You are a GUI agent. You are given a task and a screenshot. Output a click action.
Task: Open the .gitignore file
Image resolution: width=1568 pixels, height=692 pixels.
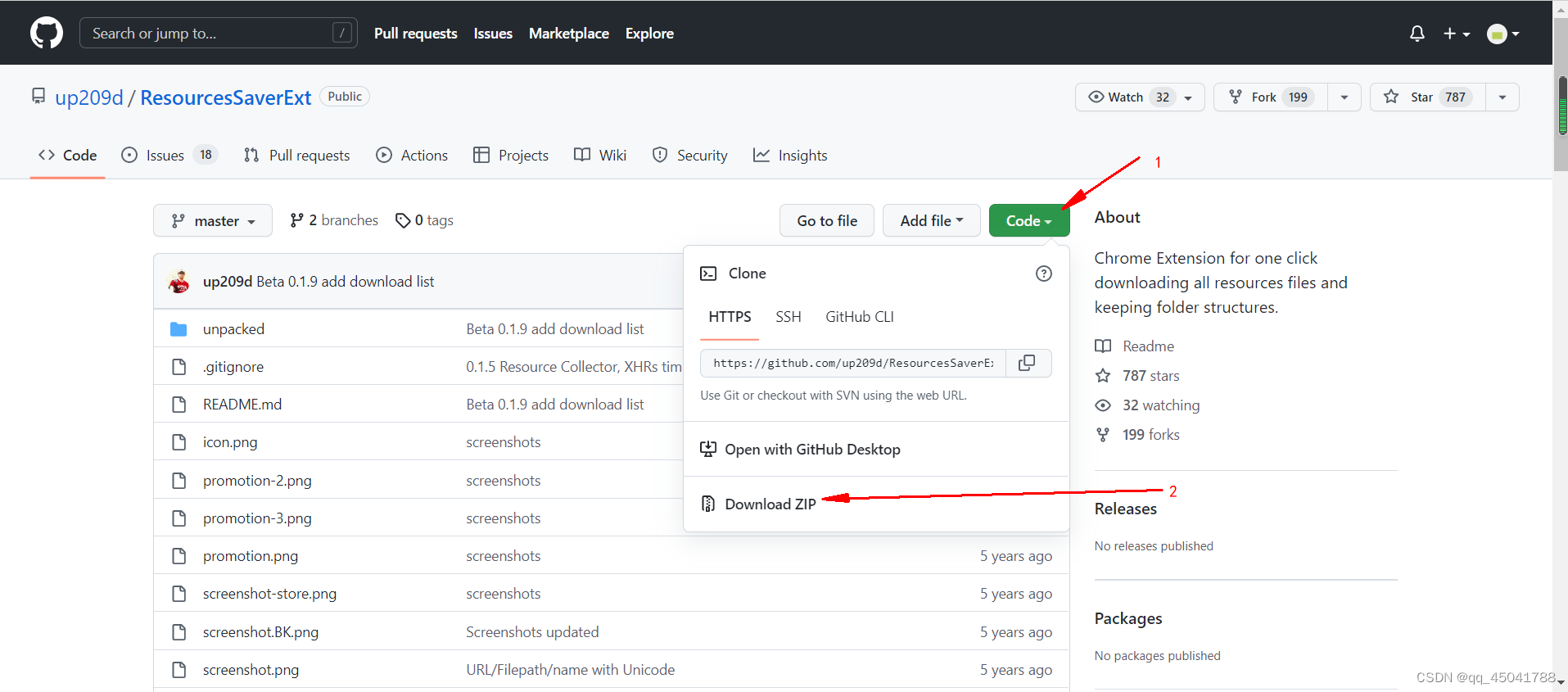[233, 367]
